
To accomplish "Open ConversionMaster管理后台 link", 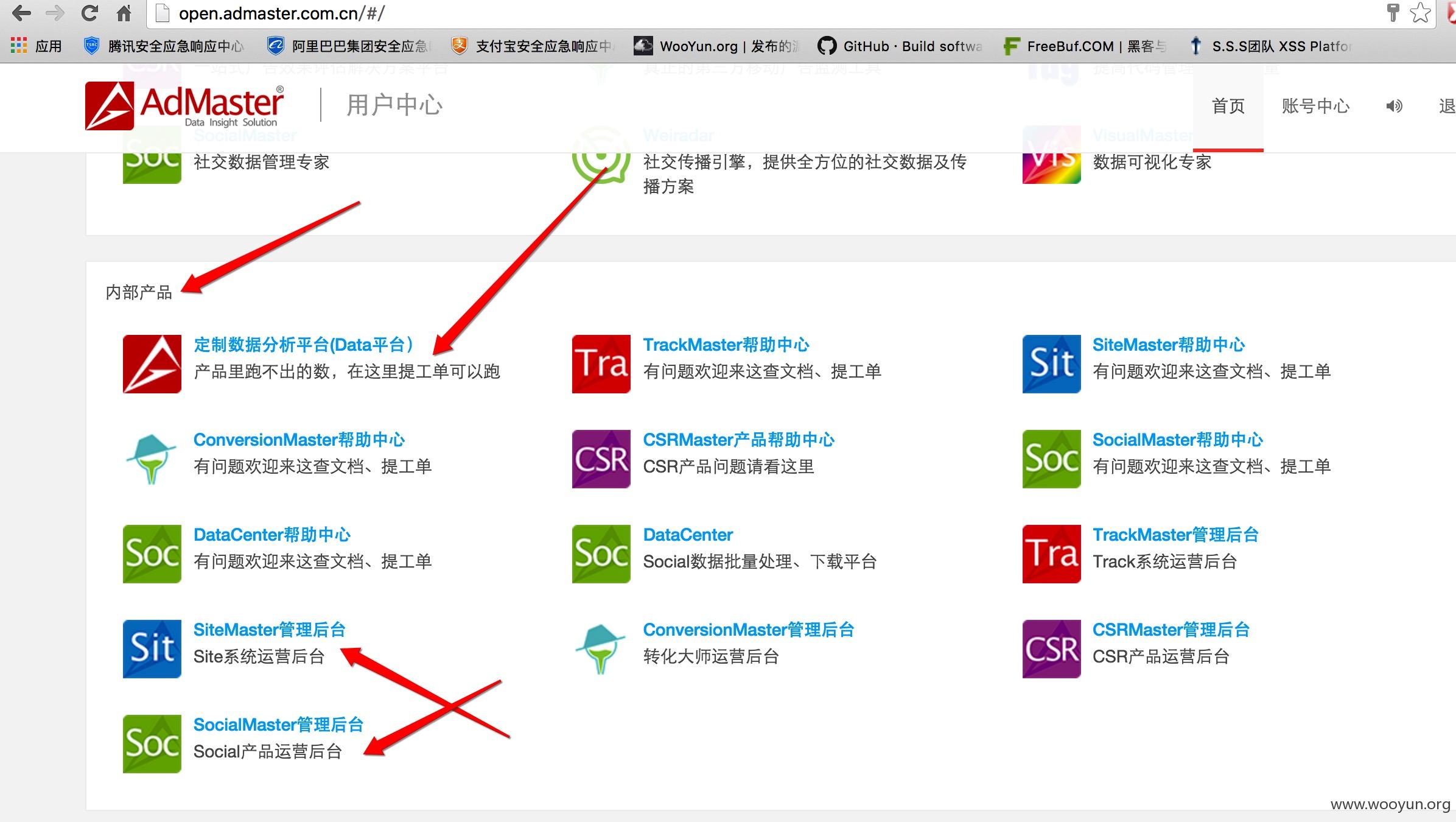I will click(x=749, y=630).
